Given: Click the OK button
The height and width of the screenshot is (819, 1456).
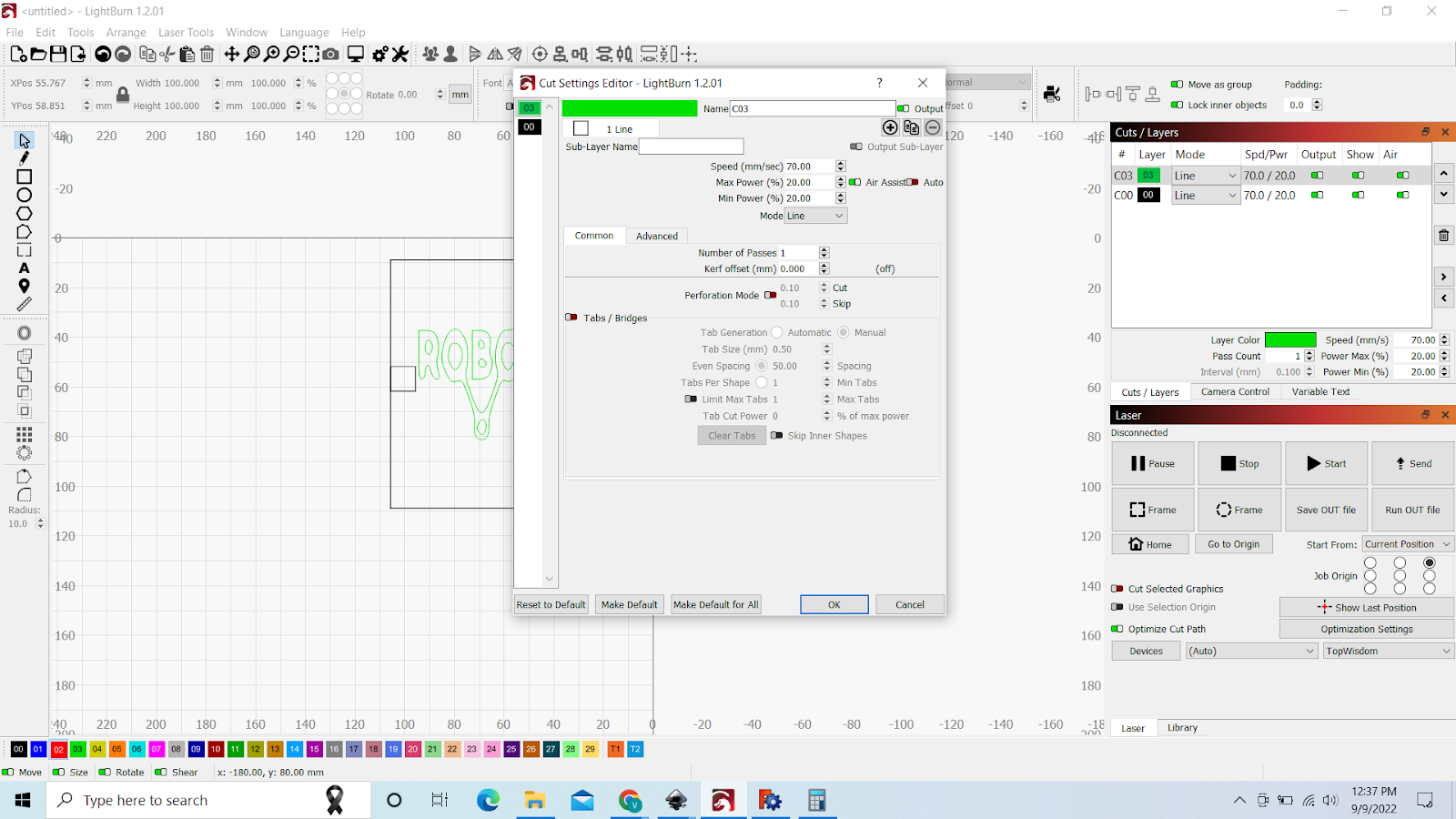Looking at the screenshot, I should pyautogui.click(x=834, y=604).
